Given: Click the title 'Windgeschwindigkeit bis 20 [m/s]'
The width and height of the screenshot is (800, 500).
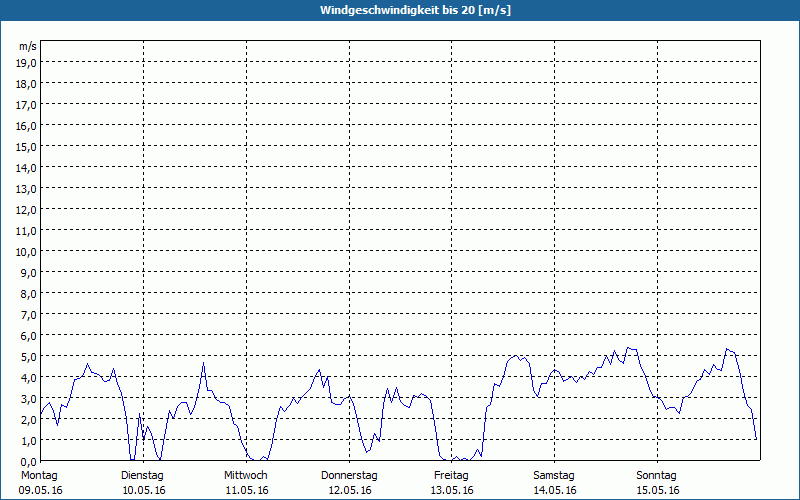Looking at the screenshot, I should [415, 10].
